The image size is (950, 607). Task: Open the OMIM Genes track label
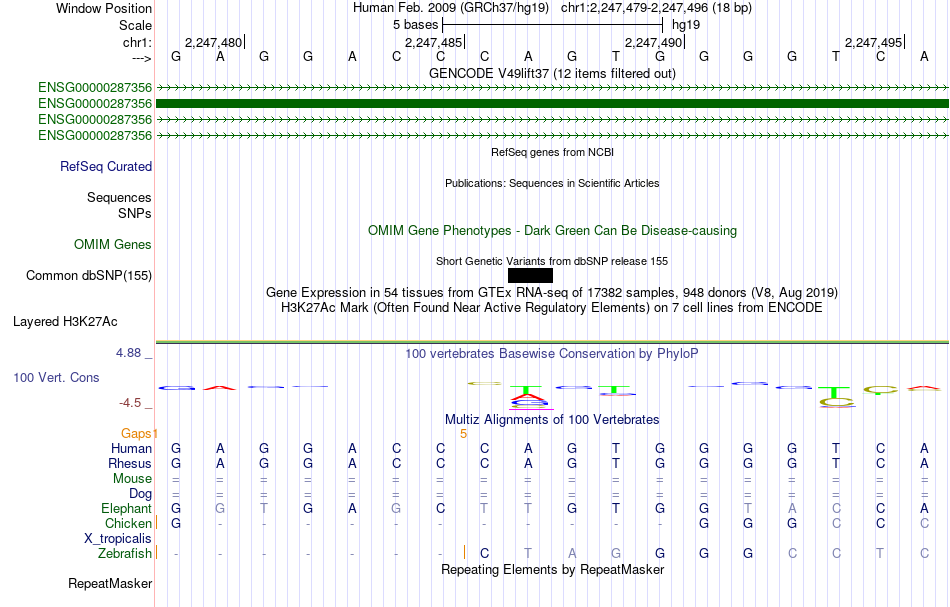coord(113,245)
